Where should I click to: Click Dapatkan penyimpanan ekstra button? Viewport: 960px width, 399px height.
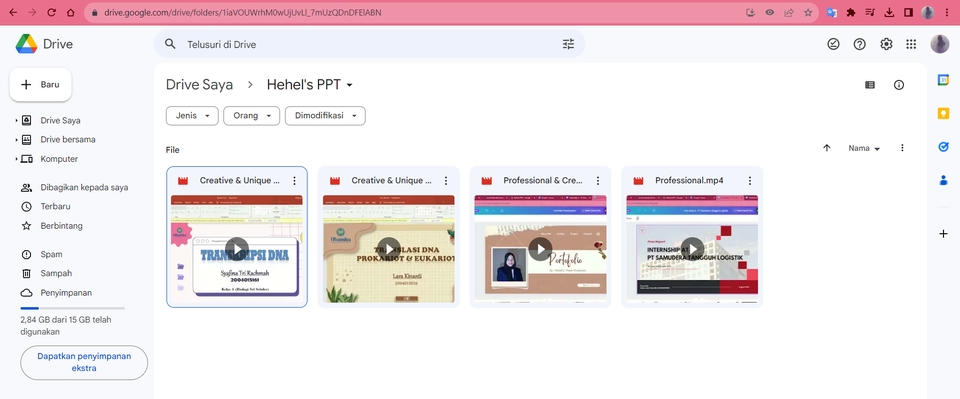coord(84,362)
